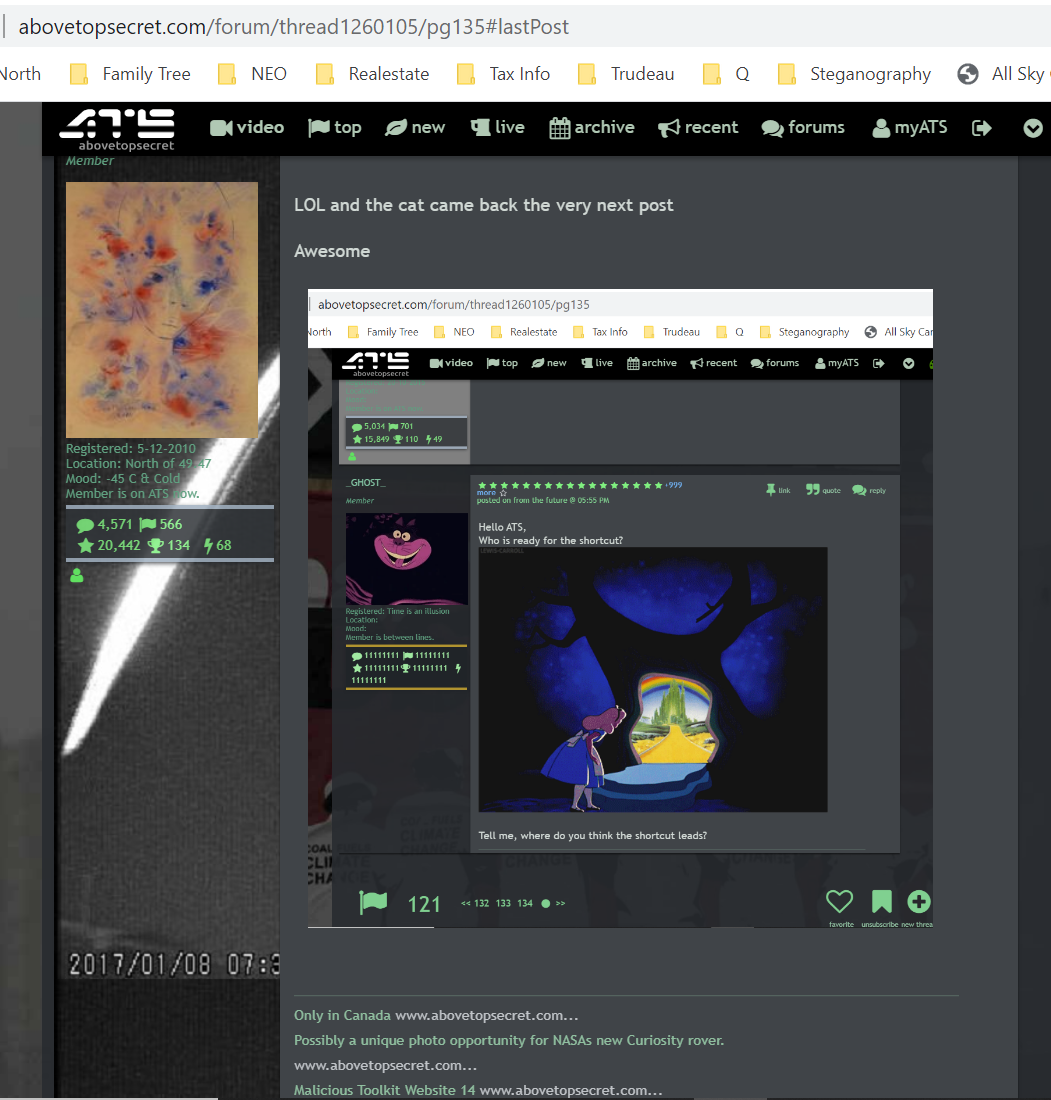
Task: Expand the circled chevron dropdown in nav bar
Action: (1033, 128)
